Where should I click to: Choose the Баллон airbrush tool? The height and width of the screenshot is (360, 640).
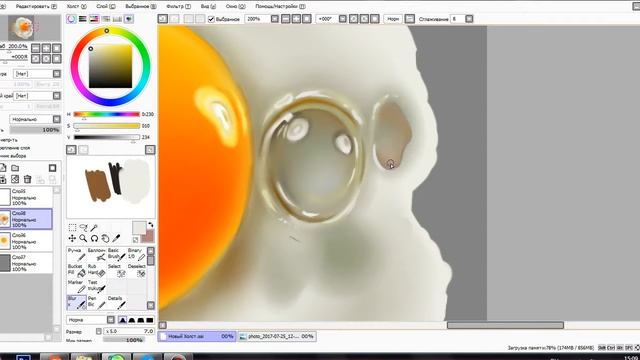pos(96,254)
